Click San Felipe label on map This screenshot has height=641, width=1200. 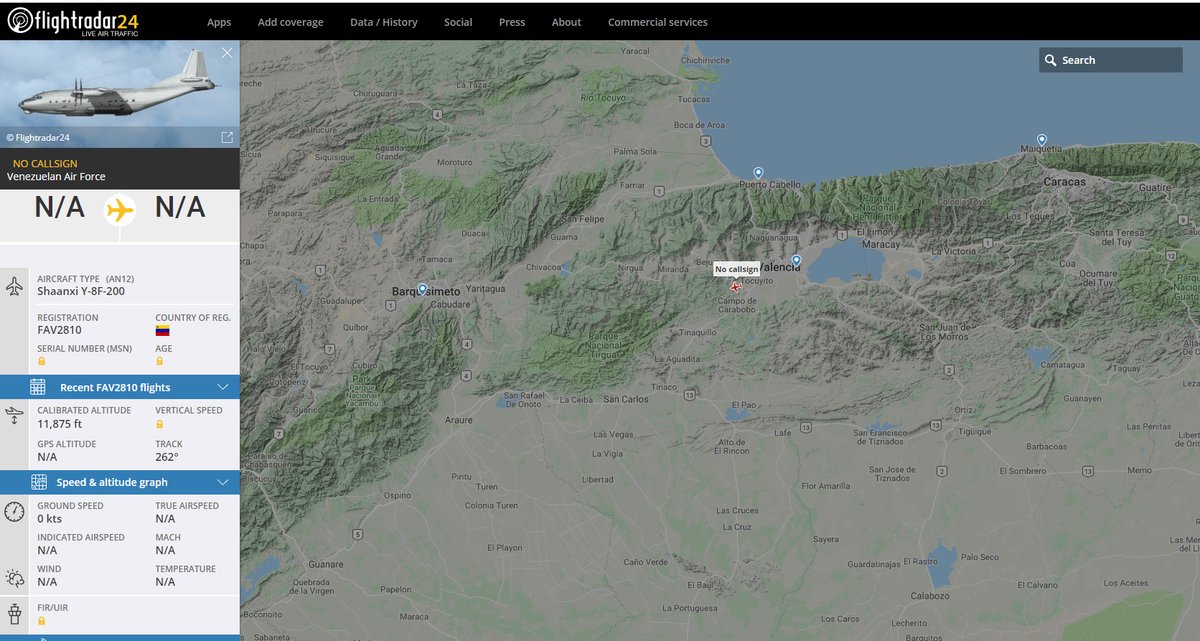tap(585, 219)
